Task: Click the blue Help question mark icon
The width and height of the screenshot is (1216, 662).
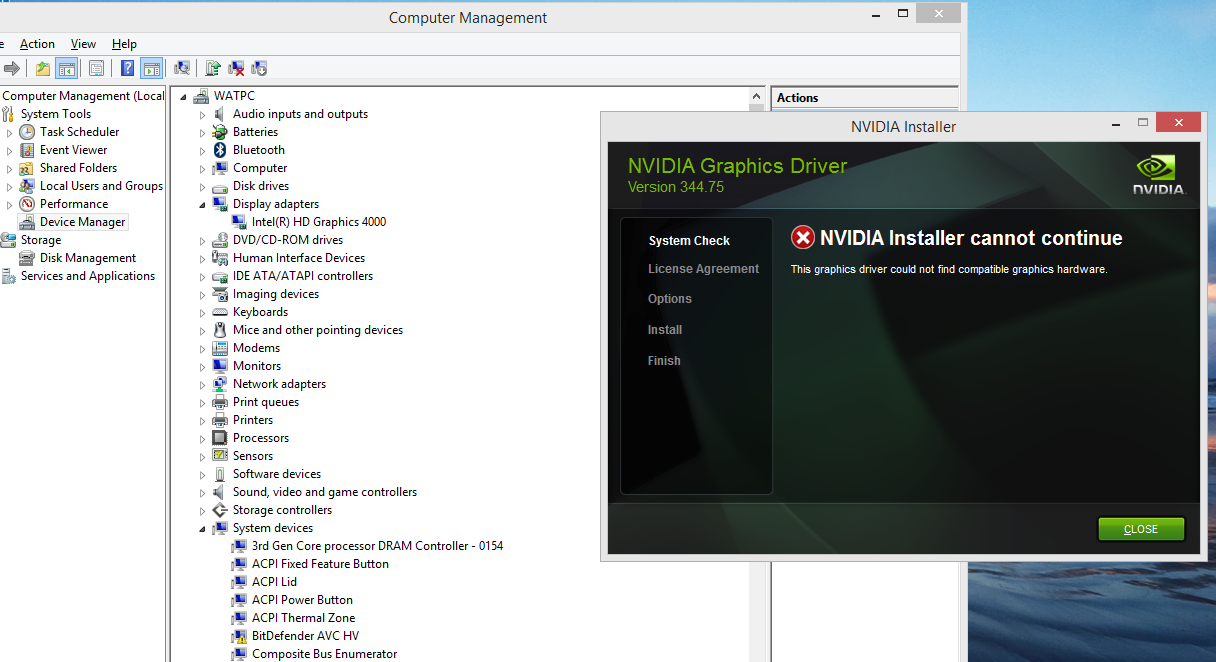Action: (128, 68)
